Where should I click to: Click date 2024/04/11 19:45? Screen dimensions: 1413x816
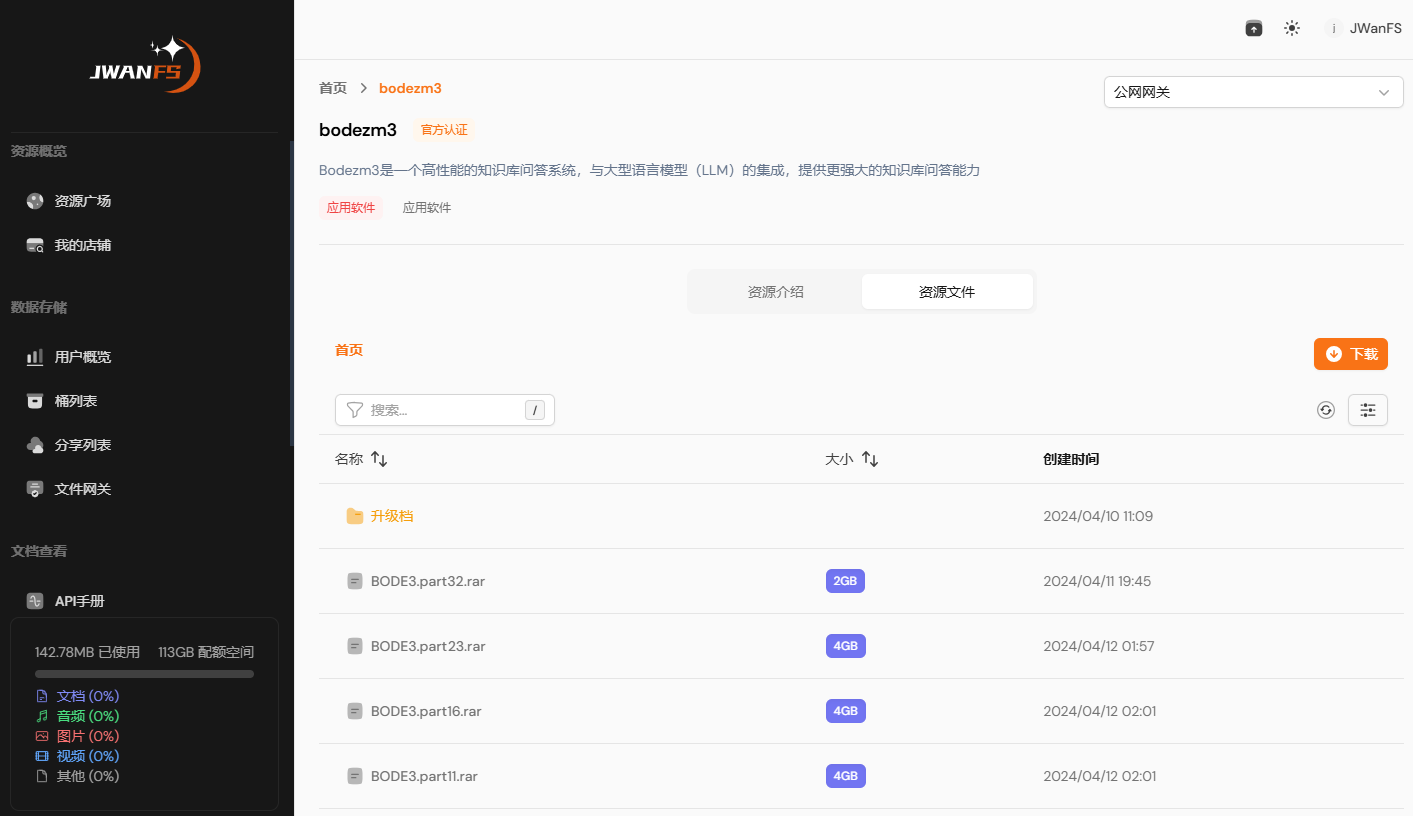click(x=1097, y=581)
